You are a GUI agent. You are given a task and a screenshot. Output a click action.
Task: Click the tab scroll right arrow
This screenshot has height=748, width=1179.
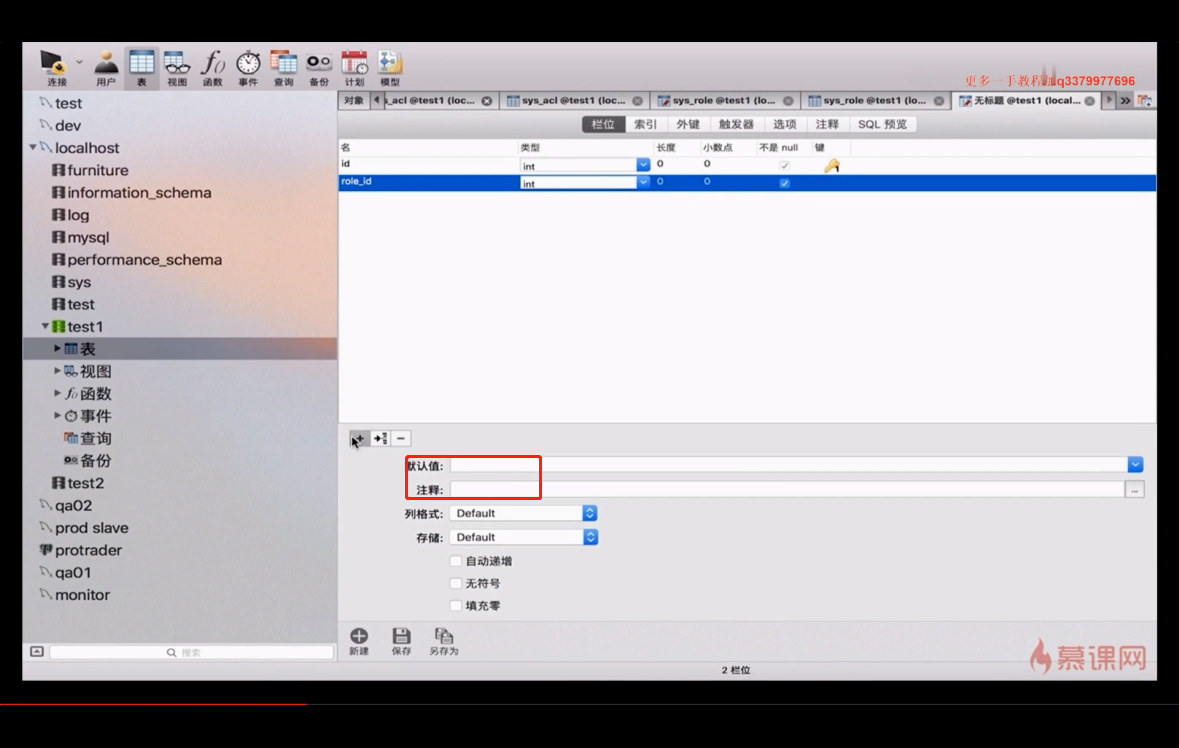pyautogui.click(x=1109, y=100)
